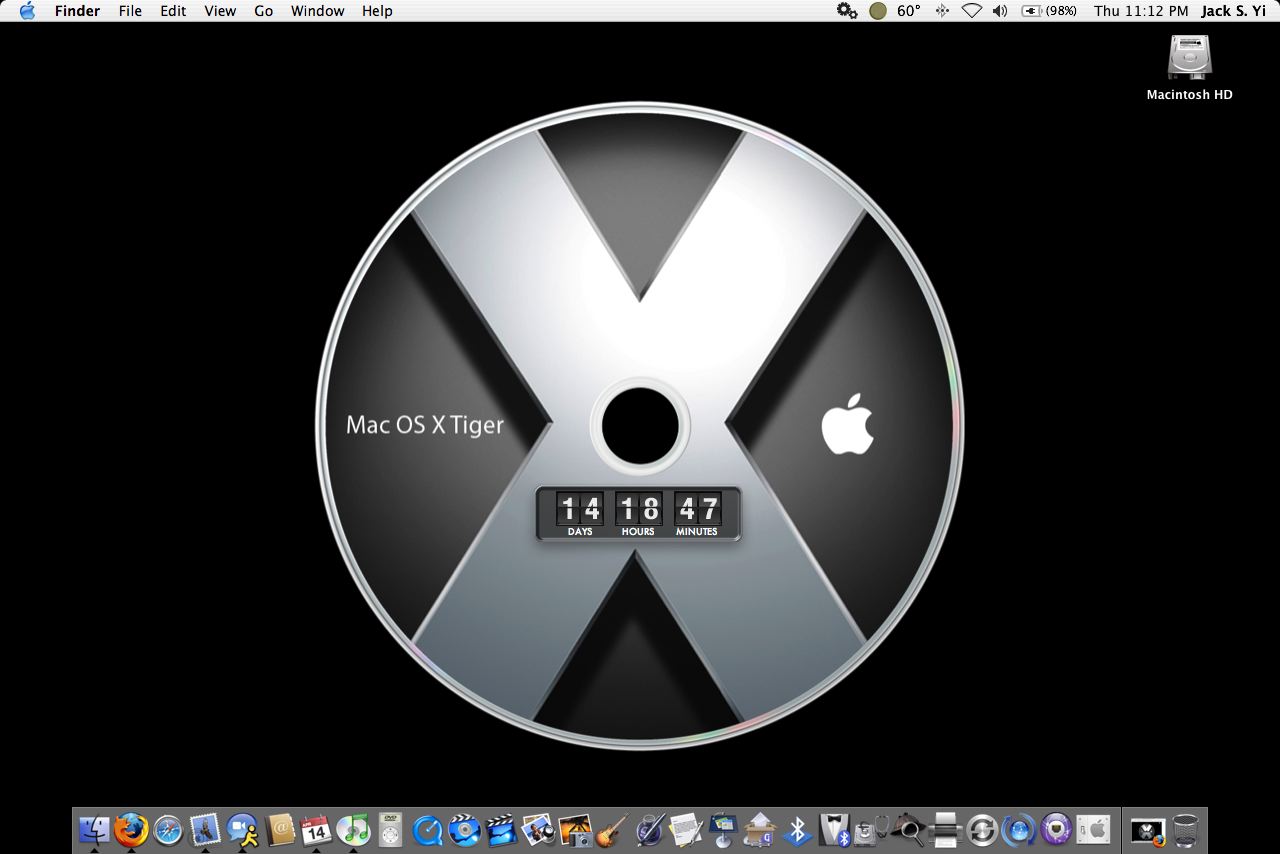Open the purple network utility icon in Dock

[x=1056, y=829]
